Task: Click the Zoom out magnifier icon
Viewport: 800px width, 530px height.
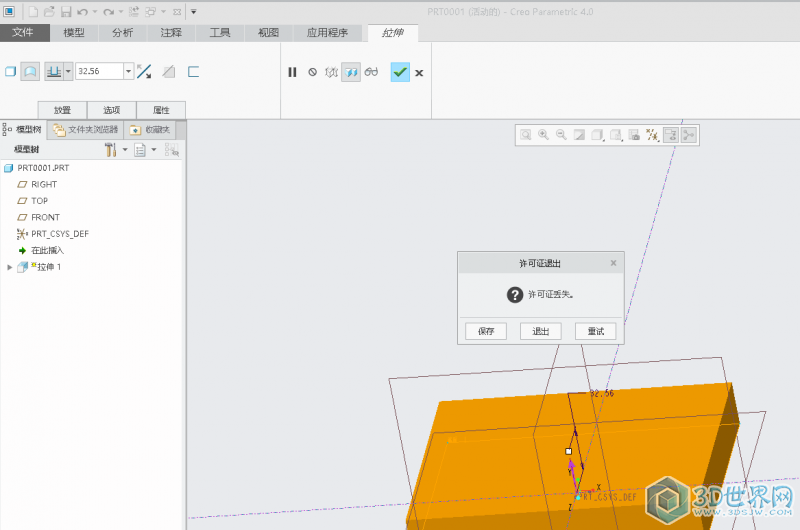Action: (561, 135)
